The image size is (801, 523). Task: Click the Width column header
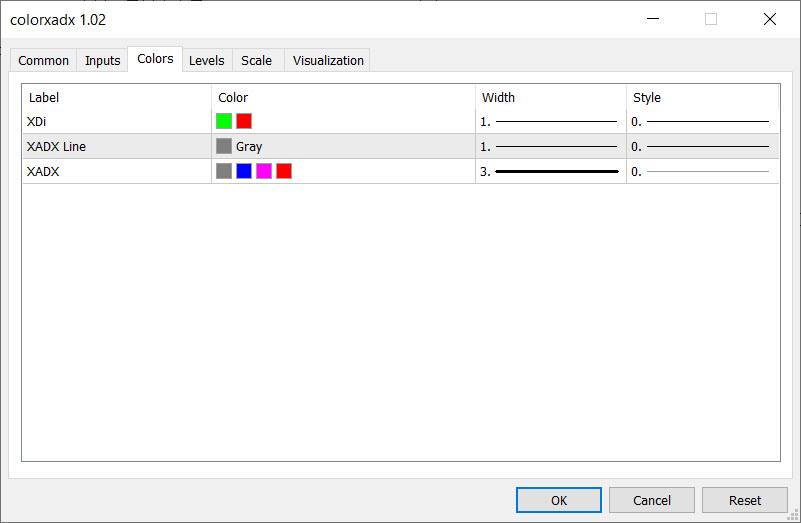[551, 97]
